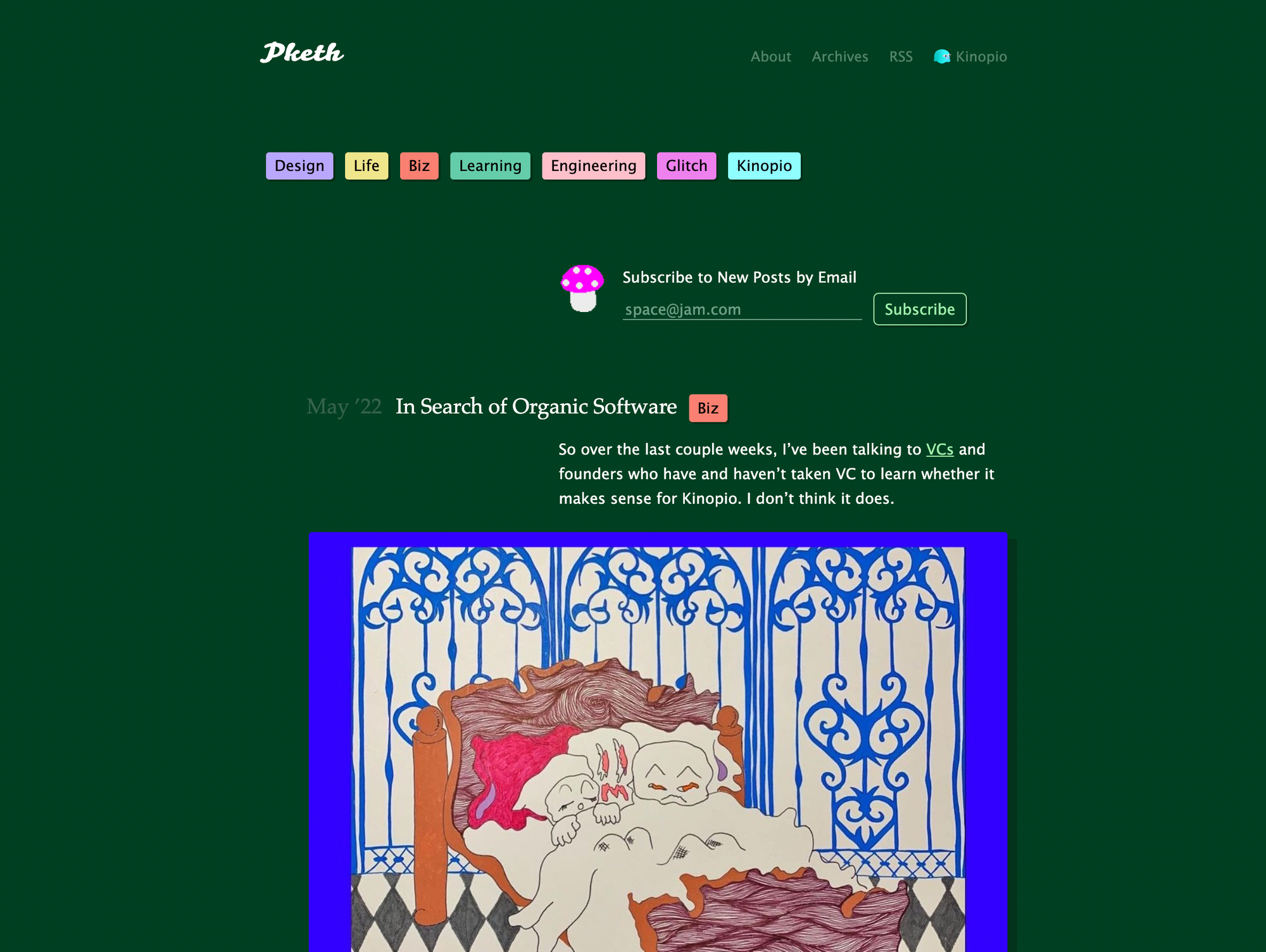The height and width of the screenshot is (952, 1266).
Task: Open the About page
Action: [x=770, y=56]
